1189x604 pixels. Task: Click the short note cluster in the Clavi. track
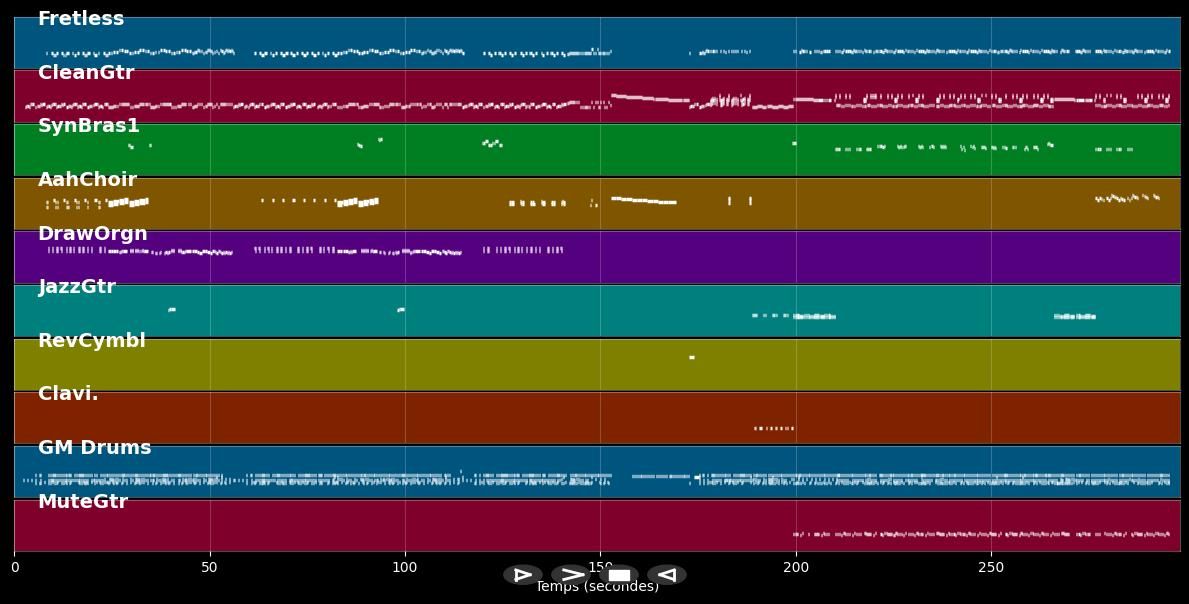tap(774, 428)
